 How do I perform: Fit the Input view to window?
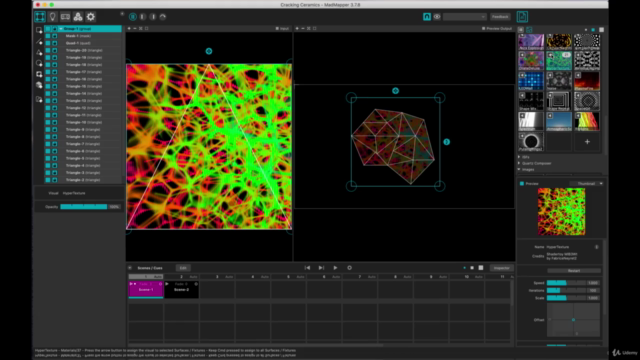[x=140, y=29]
